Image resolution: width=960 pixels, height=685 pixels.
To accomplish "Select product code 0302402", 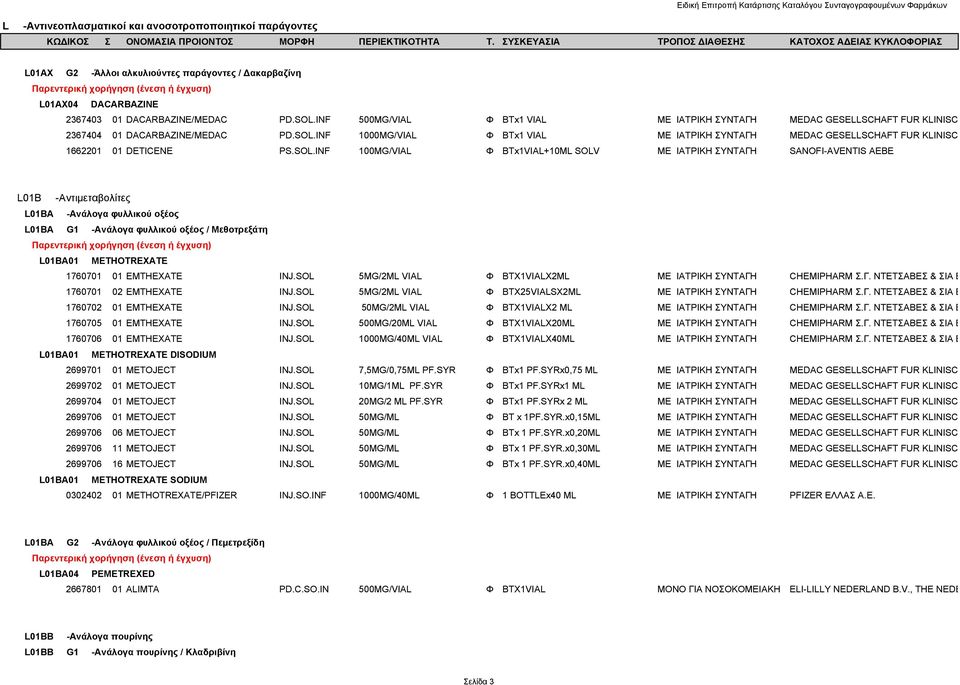I will pyautogui.click(x=84, y=495).
